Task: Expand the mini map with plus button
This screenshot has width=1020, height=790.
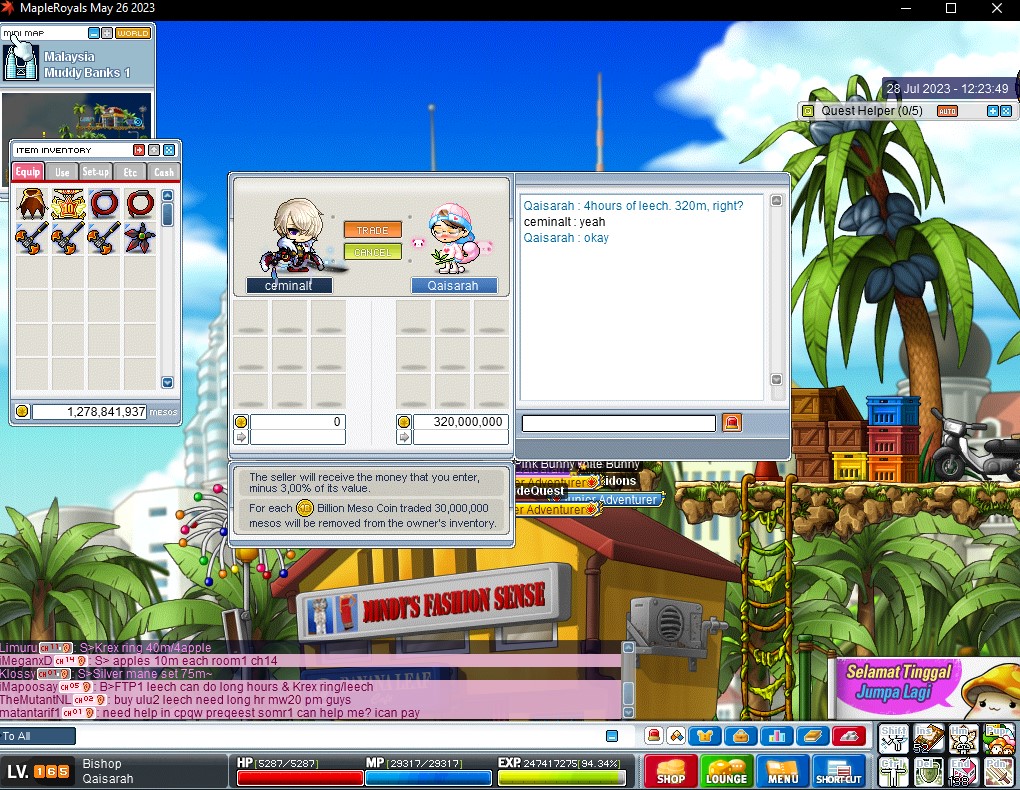Action: pyautogui.click(x=107, y=33)
